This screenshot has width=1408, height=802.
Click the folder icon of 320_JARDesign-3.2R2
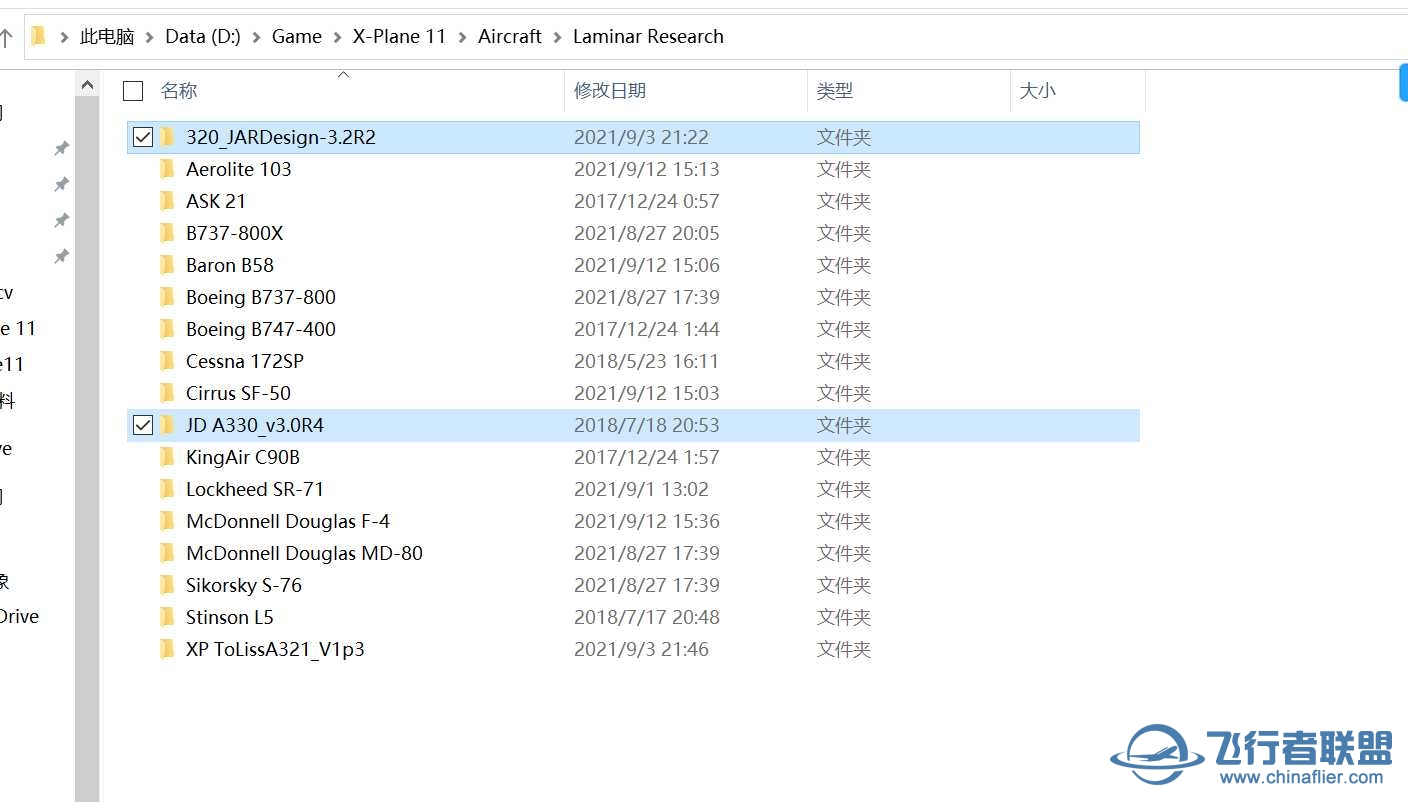(168, 137)
